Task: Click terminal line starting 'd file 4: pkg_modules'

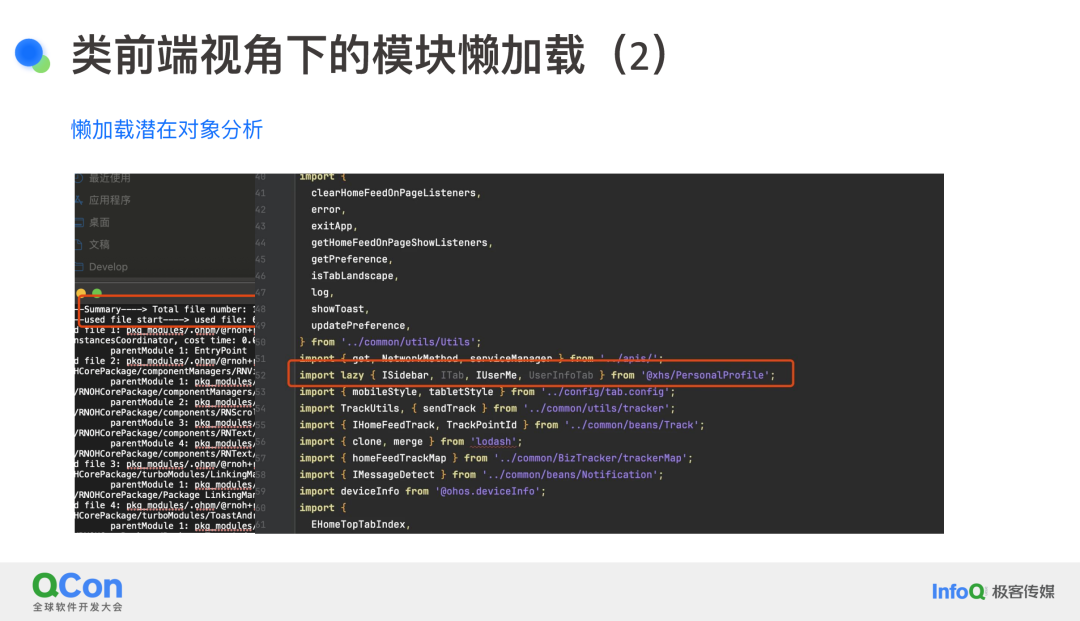Action: 165,505
